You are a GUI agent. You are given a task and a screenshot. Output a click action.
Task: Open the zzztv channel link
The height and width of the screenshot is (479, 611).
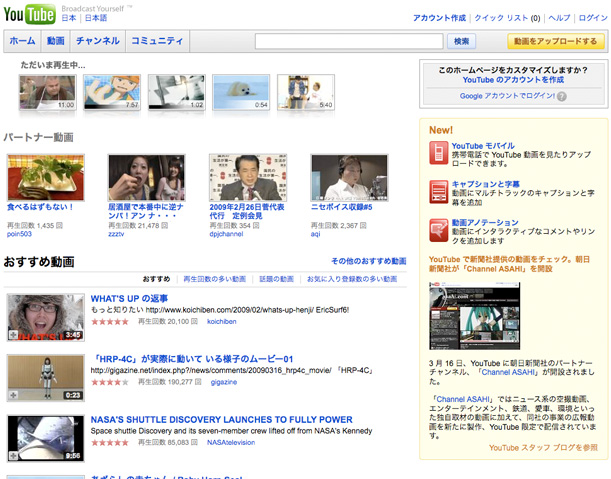(x=116, y=234)
